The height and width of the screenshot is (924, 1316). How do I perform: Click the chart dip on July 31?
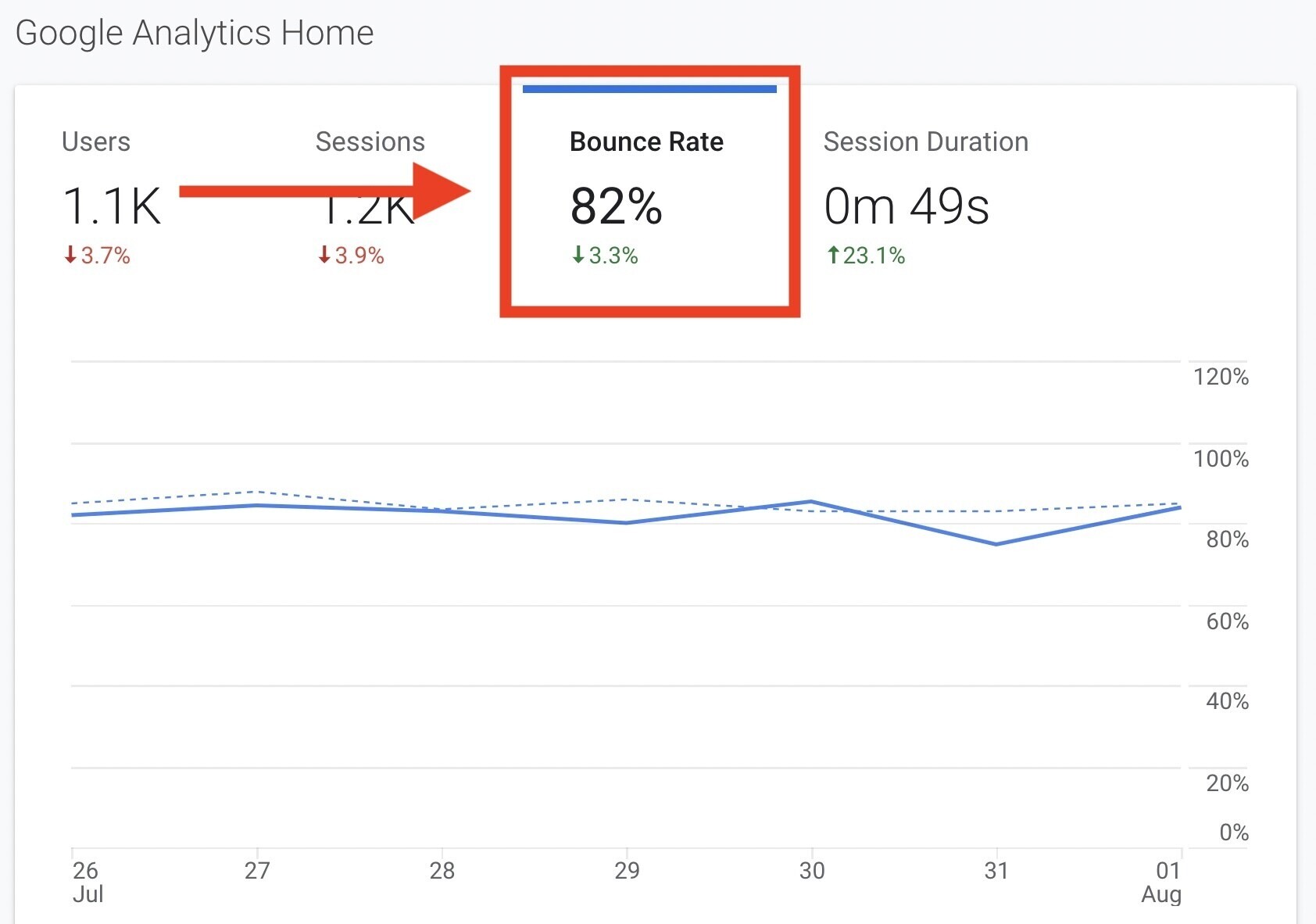coord(996,543)
